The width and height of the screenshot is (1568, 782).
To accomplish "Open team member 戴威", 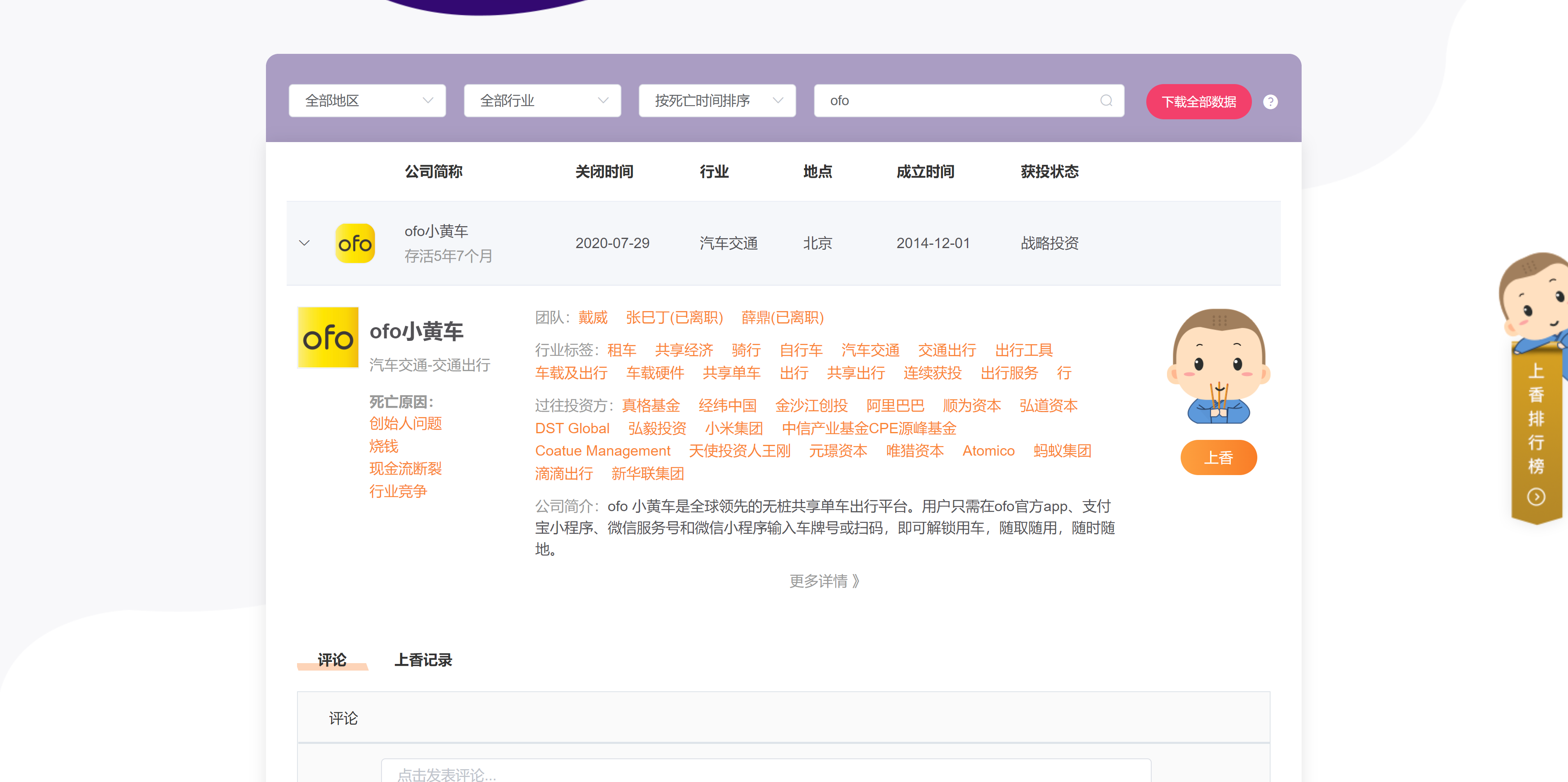I will tap(593, 318).
